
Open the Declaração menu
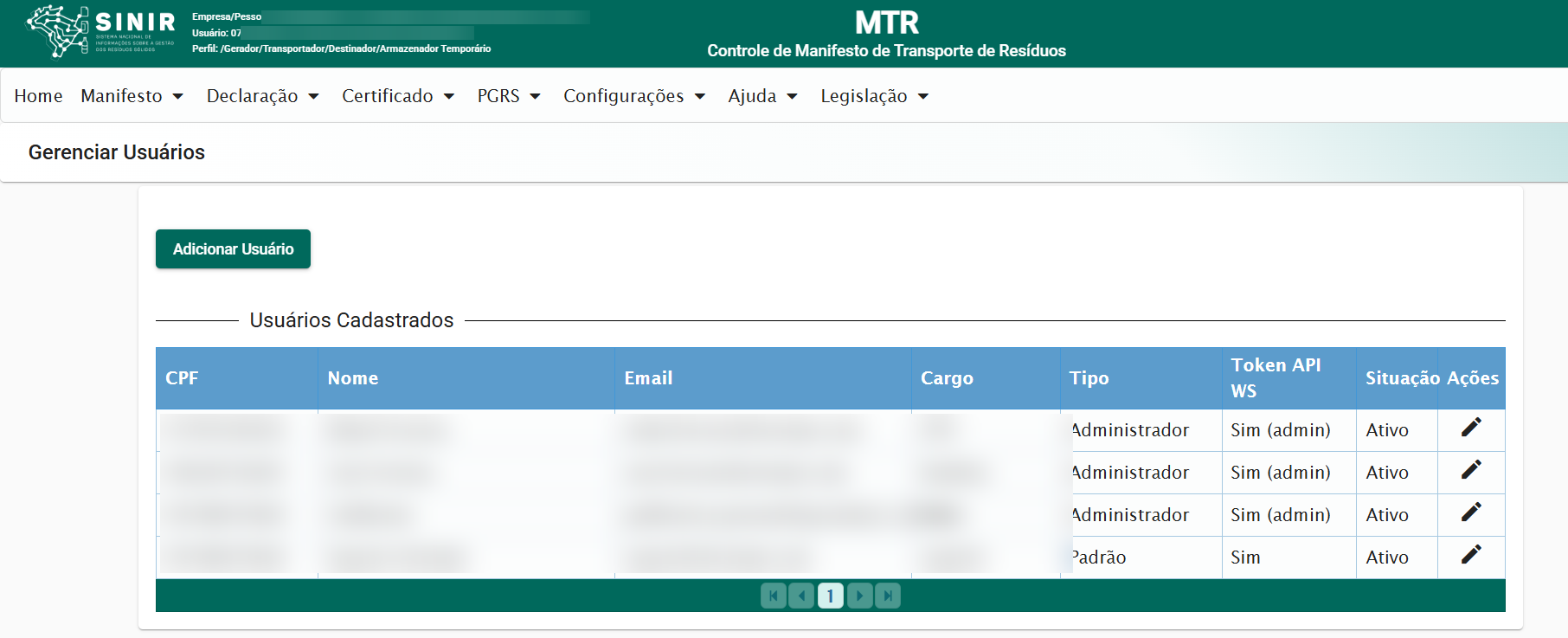point(263,96)
